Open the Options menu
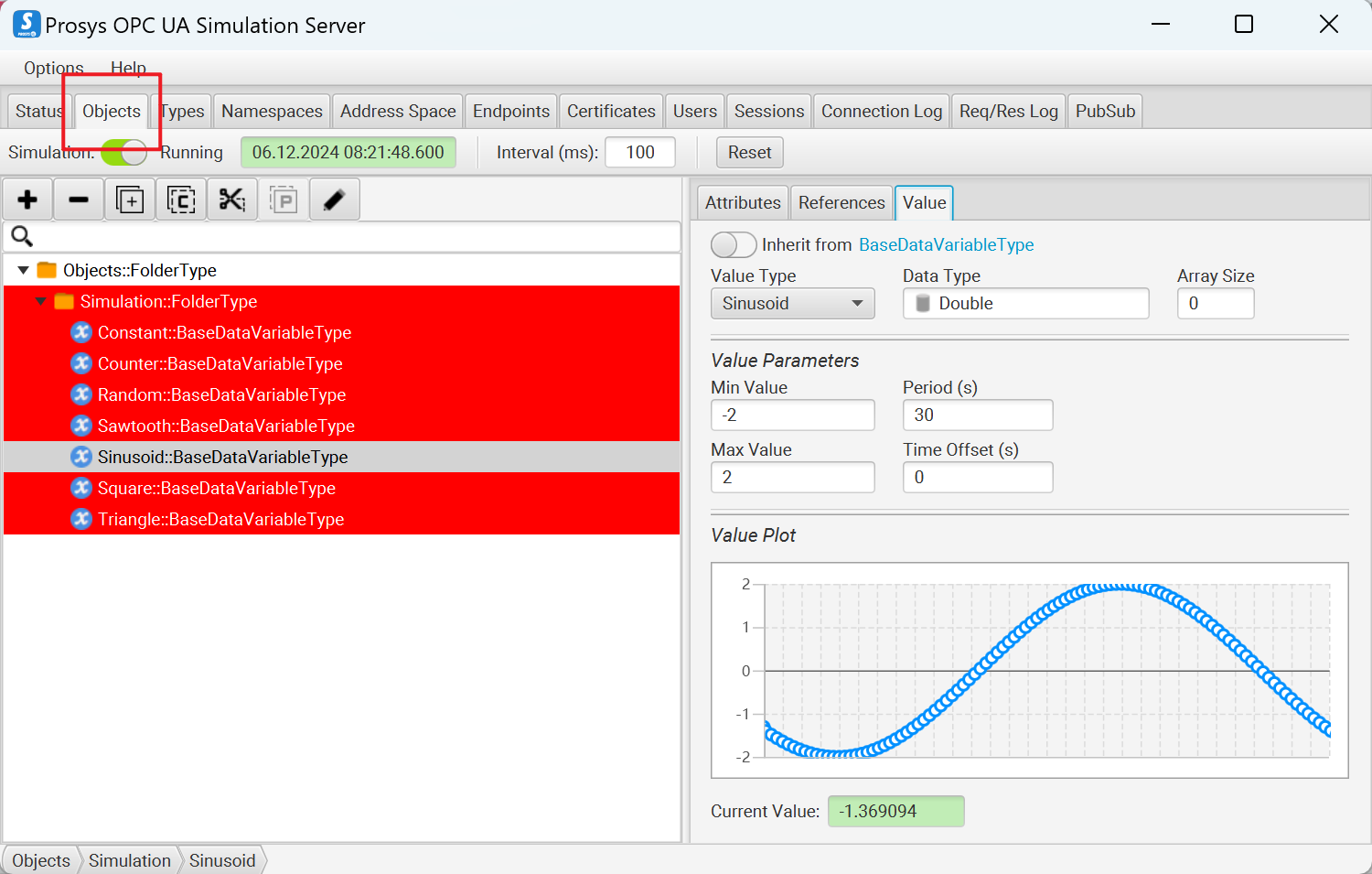This screenshot has width=1372, height=874. [54, 68]
